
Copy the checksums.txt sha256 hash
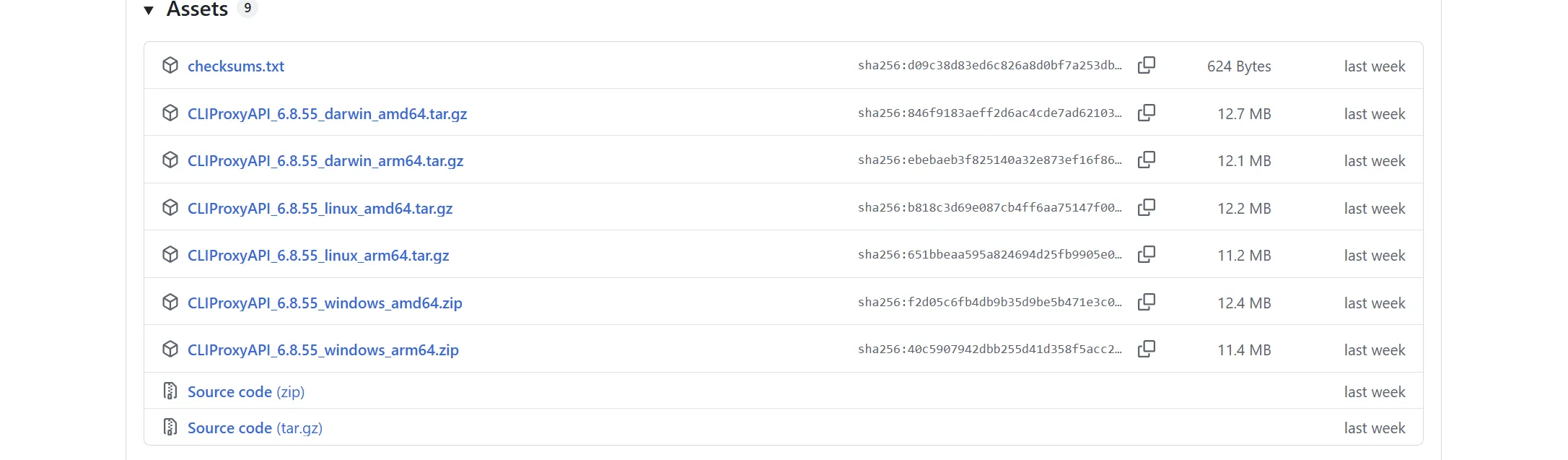(x=1146, y=66)
